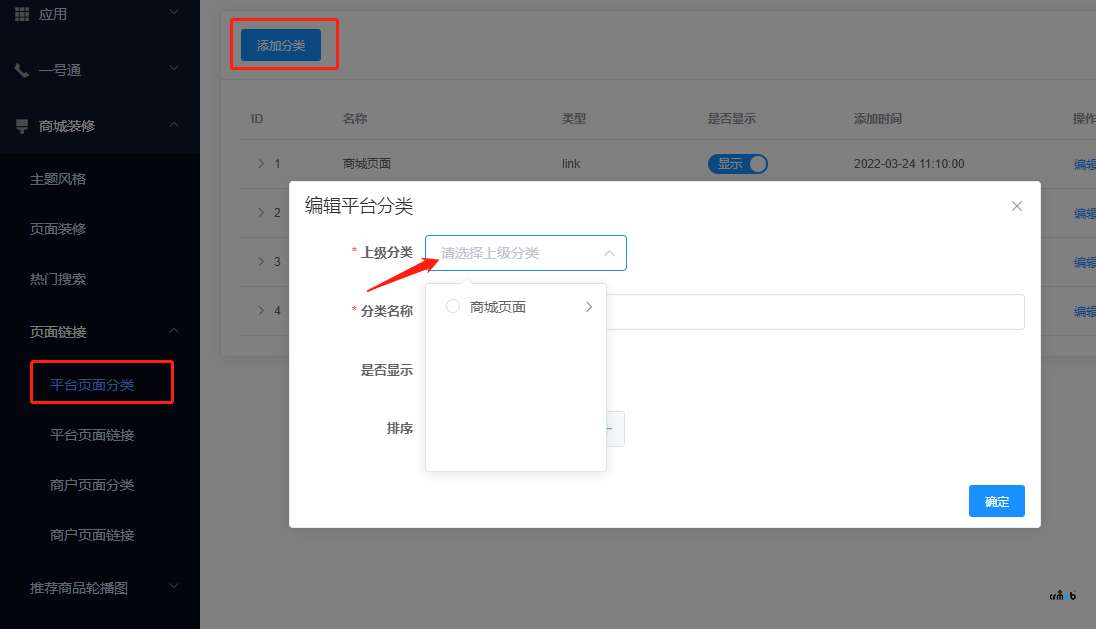Click the 添加分类 button
Screen dimensions: 1096x629
[281, 45]
